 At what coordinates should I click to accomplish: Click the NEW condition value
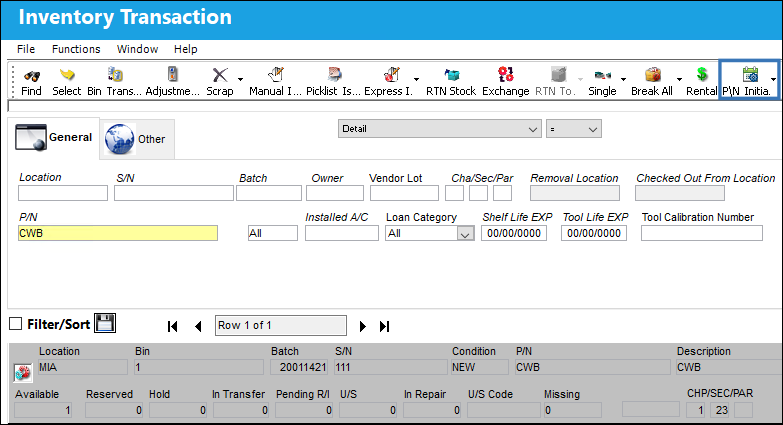480,368
